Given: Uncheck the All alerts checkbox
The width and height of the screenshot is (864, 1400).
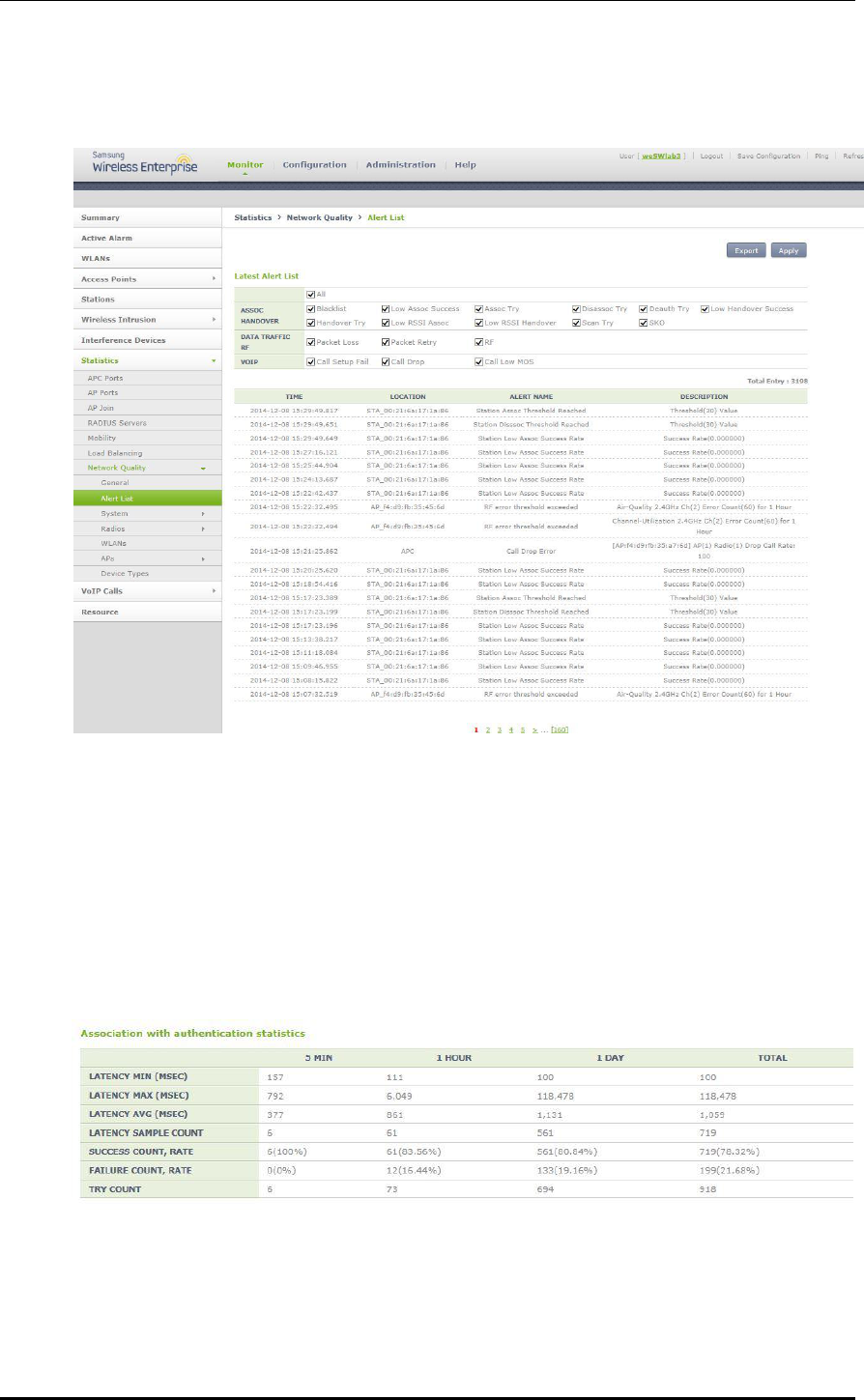Looking at the screenshot, I should point(310,296).
